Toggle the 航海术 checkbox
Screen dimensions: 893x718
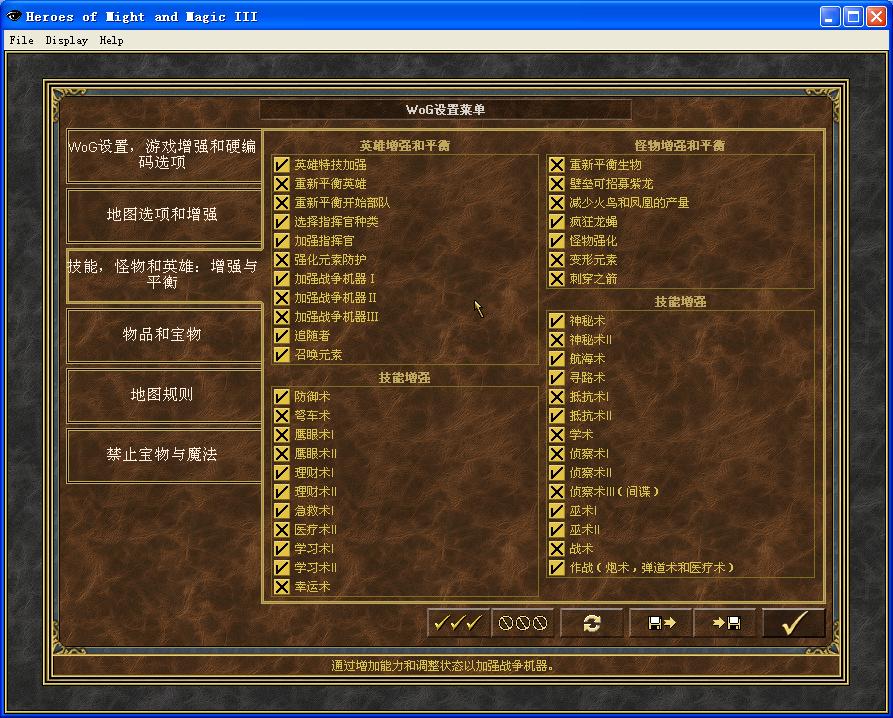(556, 359)
